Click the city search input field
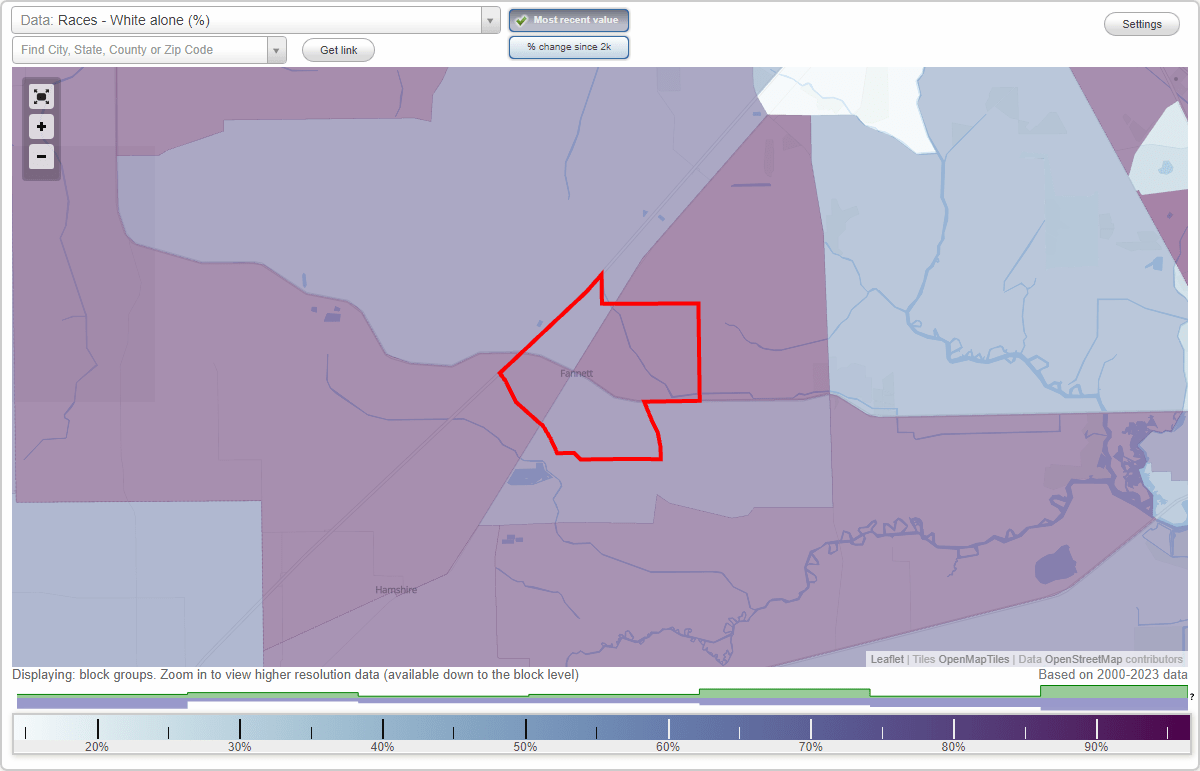 coord(140,49)
